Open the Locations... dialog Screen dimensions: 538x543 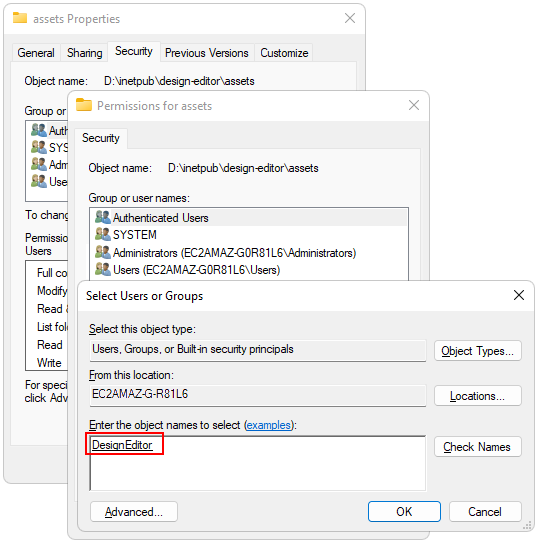click(x=477, y=395)
